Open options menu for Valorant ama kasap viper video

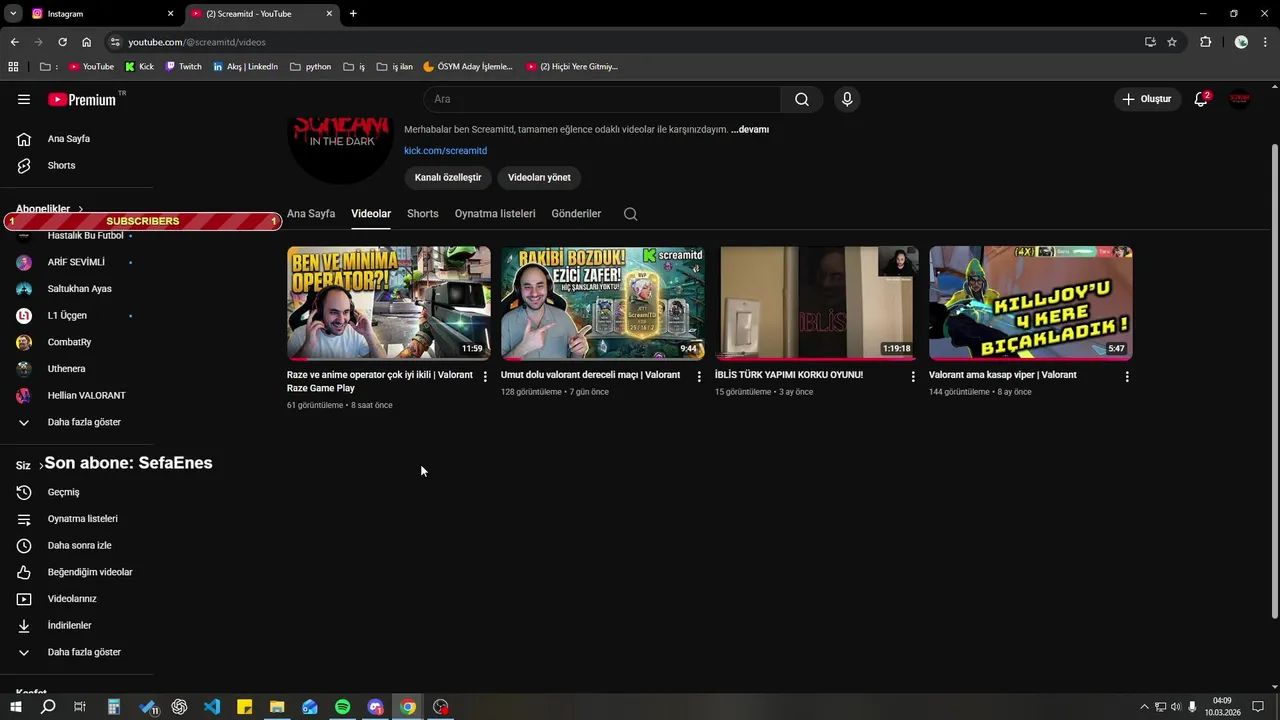[x=1127, y=377]
